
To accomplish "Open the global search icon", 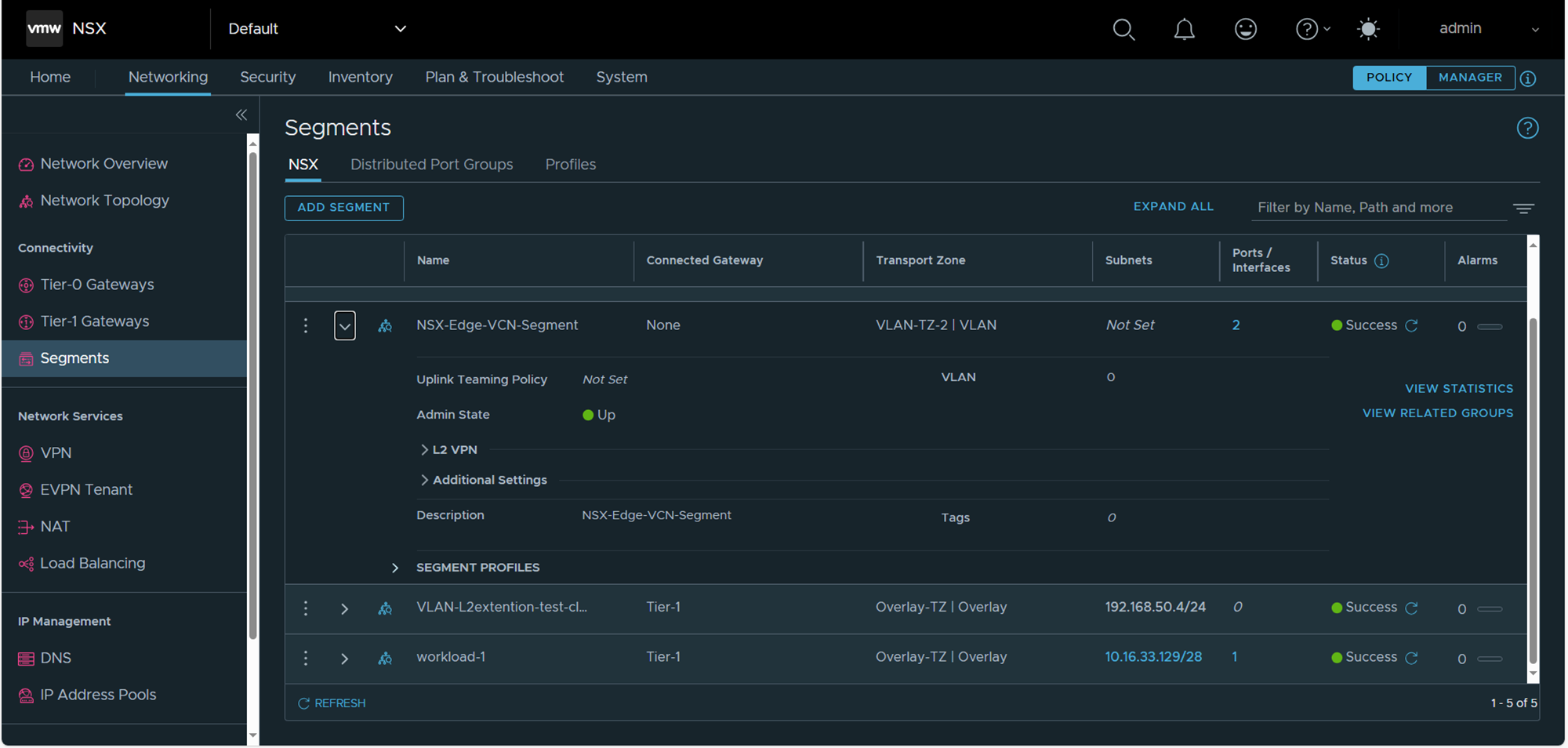I will pos(1123,29).
